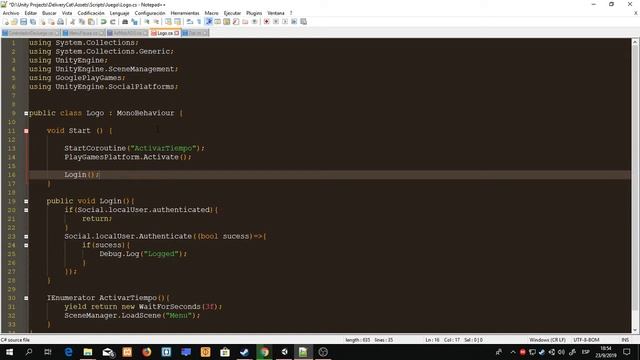Open the Windows Start menu
Screen dimensions: 640x360
9,352
